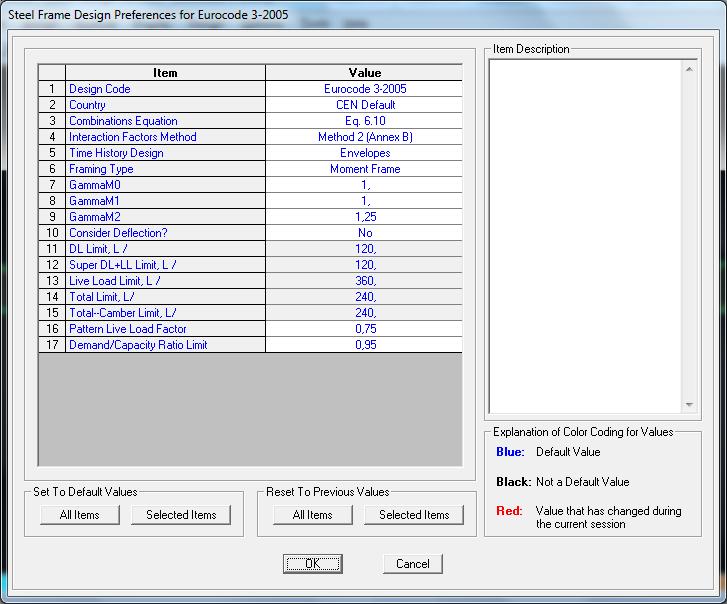Screen dimensions: 727x604
Task: Edit the Eurocode 3-2005 value cell
Action: click(364, 89)
